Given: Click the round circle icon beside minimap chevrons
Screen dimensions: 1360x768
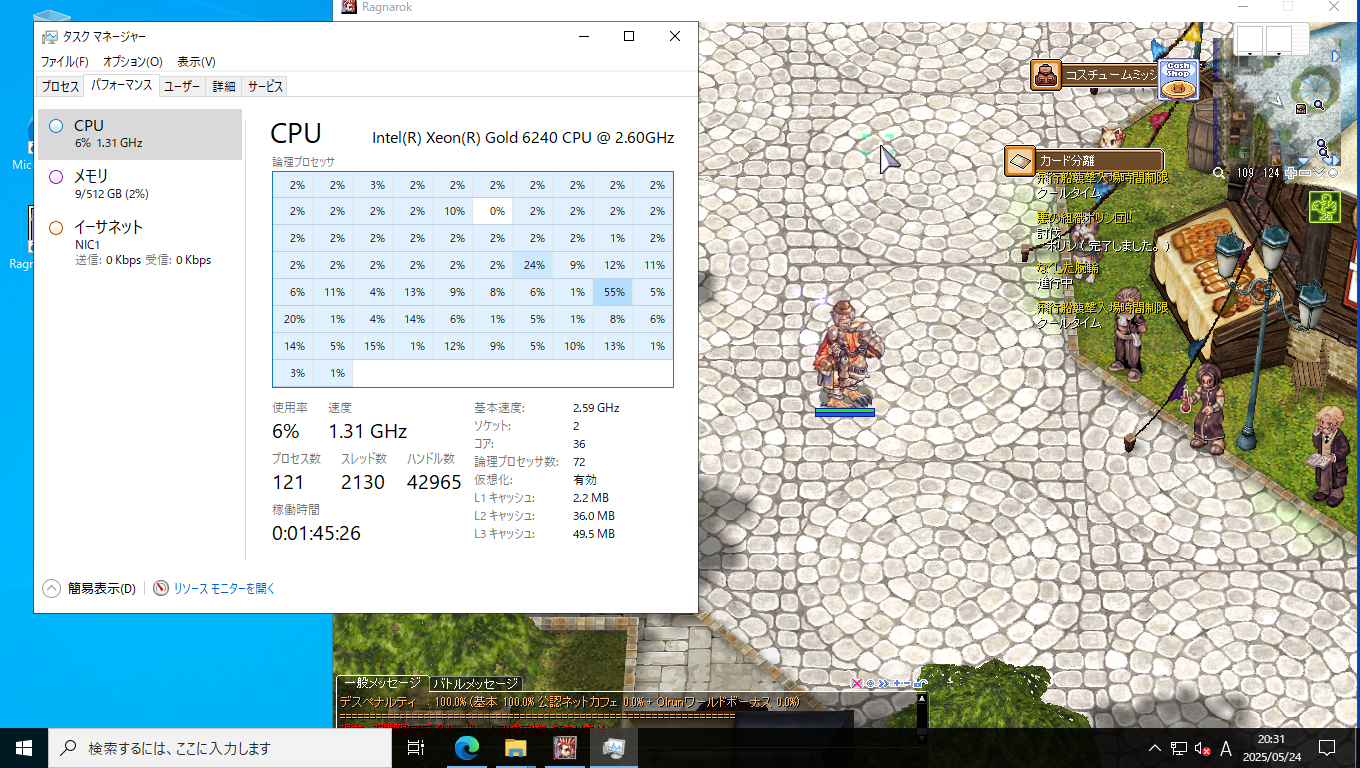Looking at the screenshot, I should coord(1333,173).
